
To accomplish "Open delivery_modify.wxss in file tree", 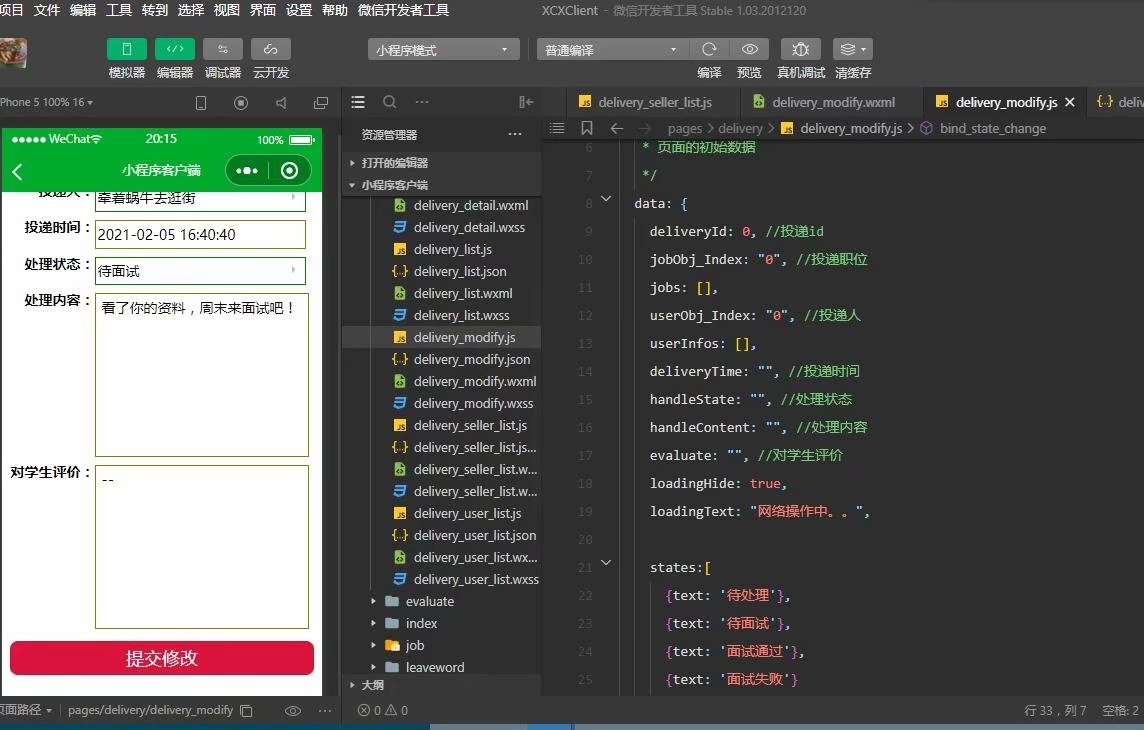I will tap(441, 403).
